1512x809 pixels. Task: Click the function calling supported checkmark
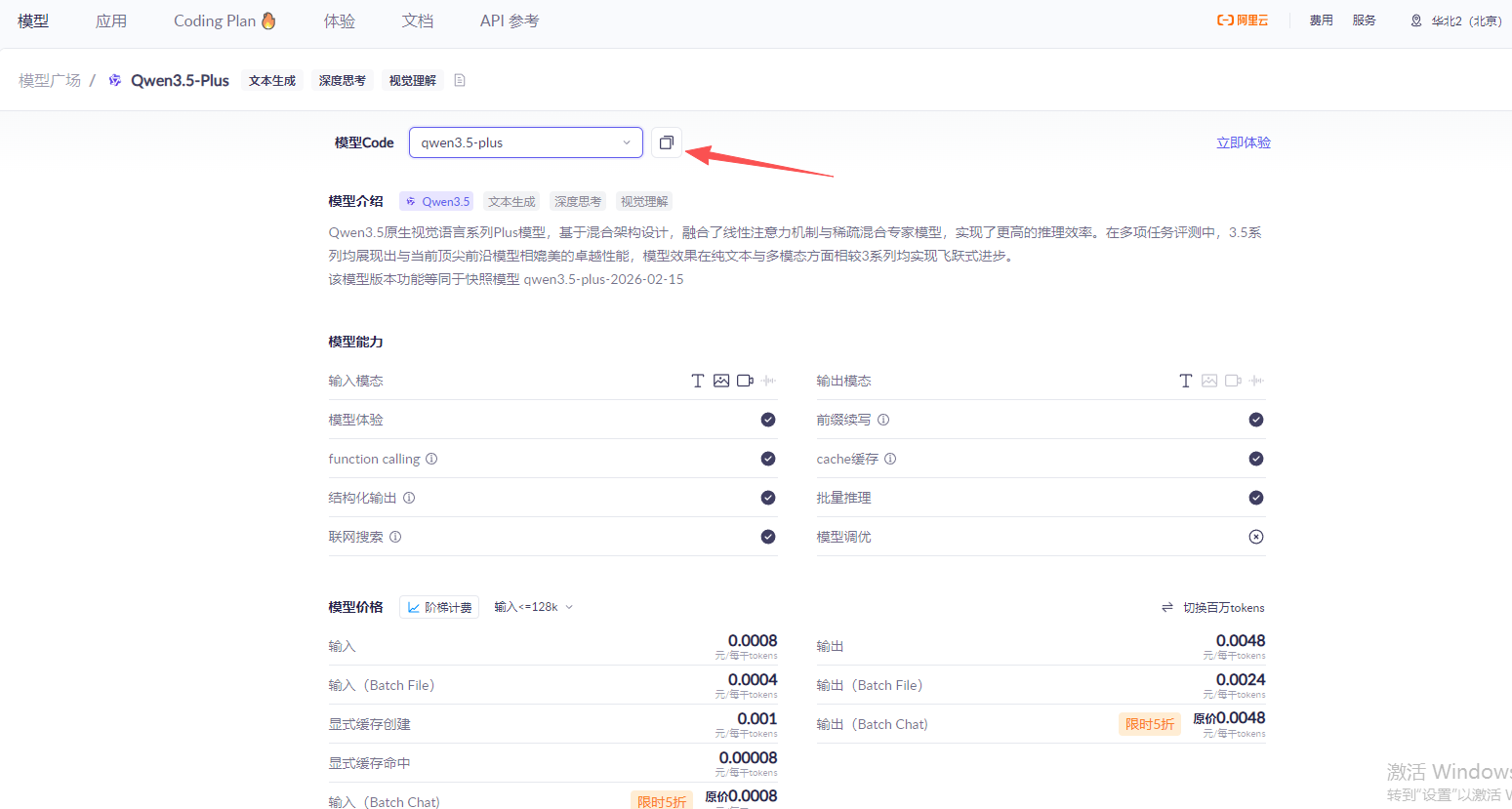(x=768, y=459)
